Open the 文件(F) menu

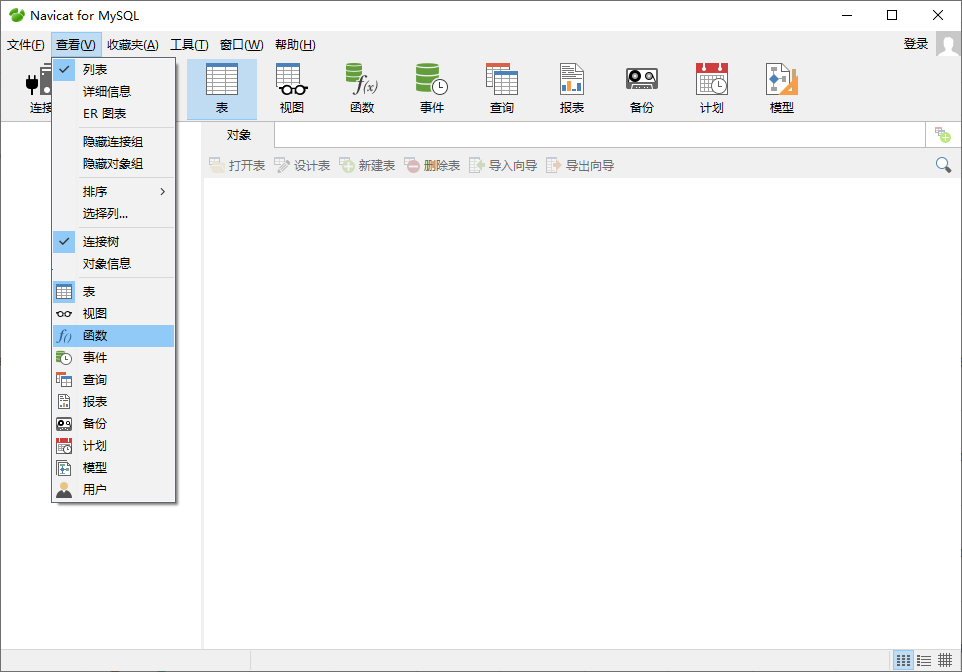pyautogui.click(x=25, y=45)
